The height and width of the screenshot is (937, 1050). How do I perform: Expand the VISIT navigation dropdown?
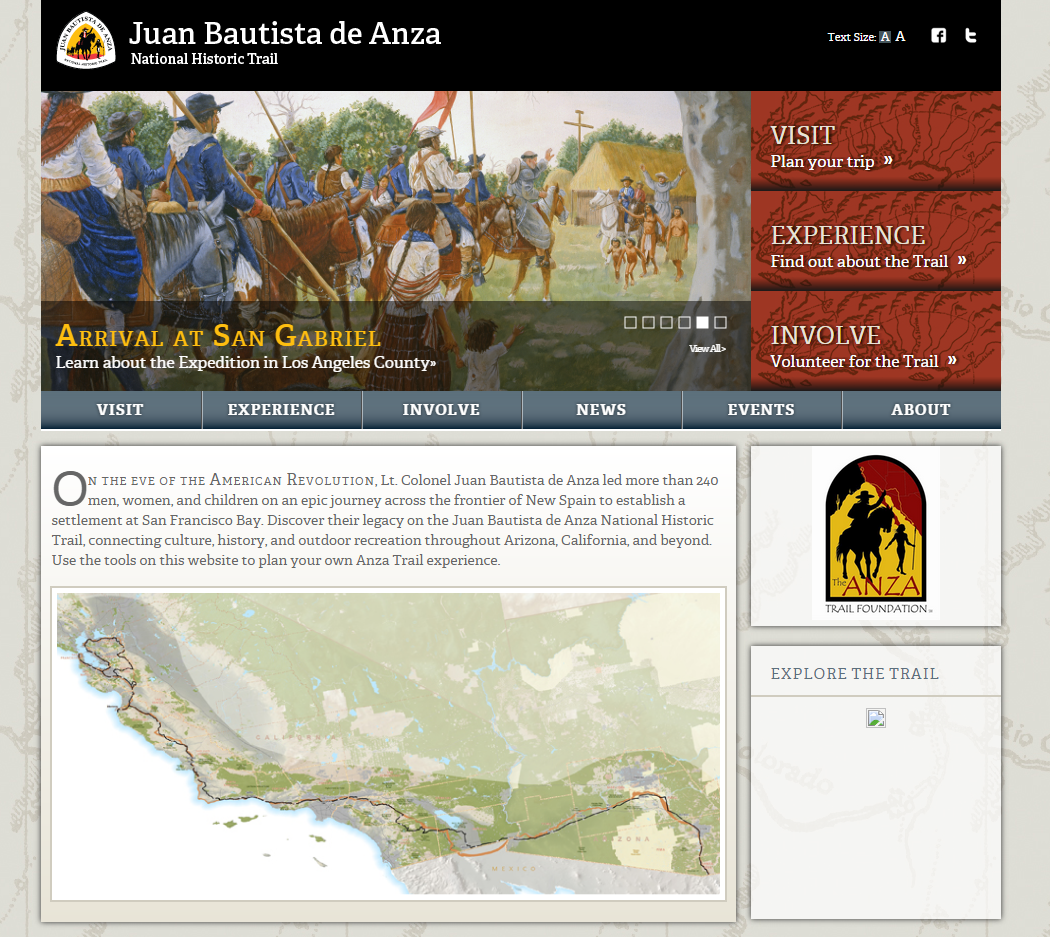120,409
